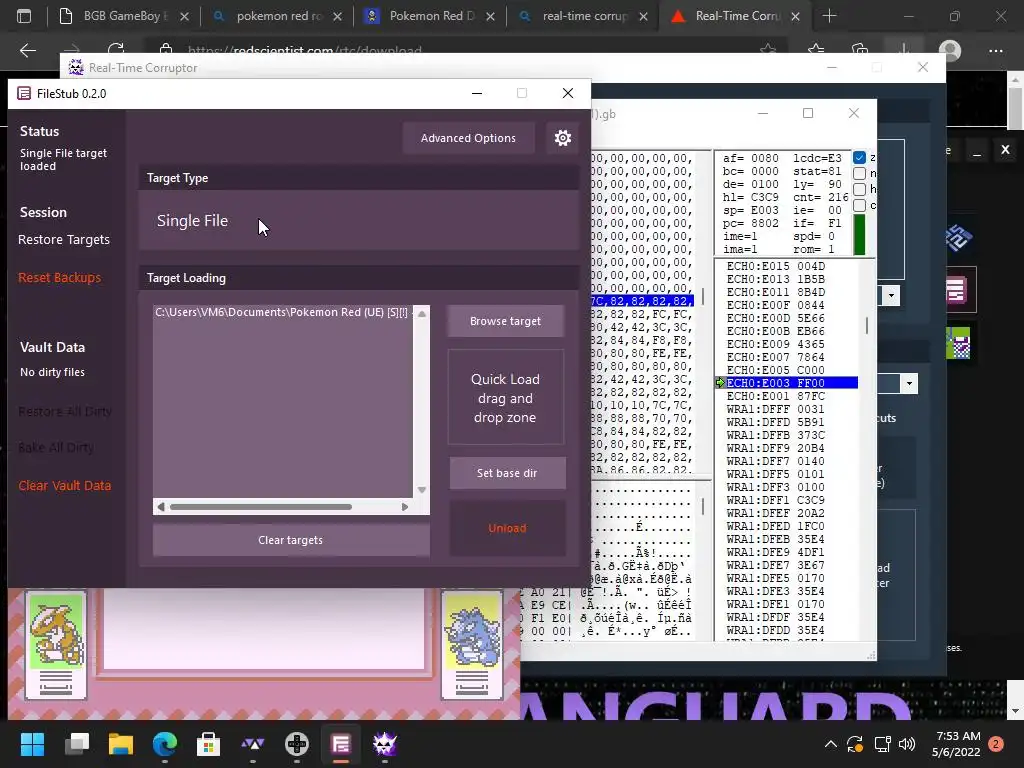Click the target list scroll-down arrow
The image size is (1024, 768).
click(x=422, y=490)
